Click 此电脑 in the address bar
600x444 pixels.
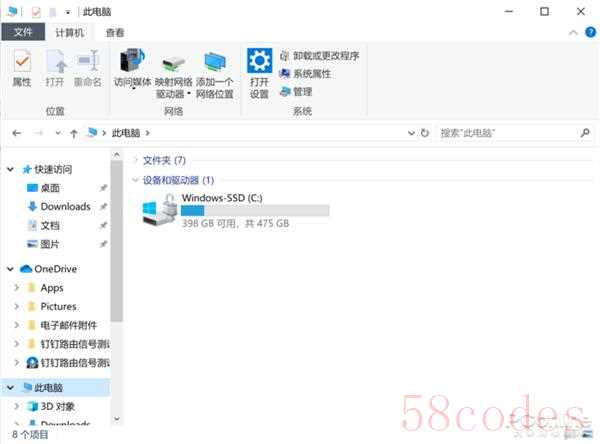click(x=126, y=133)
